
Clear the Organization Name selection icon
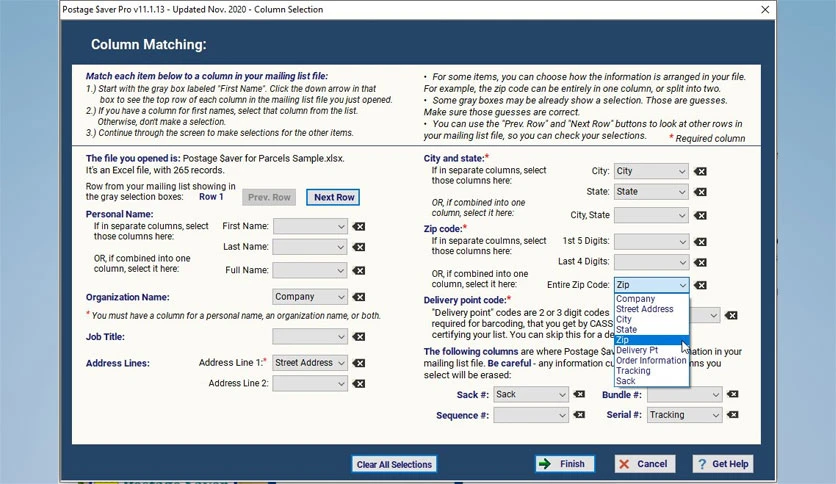coord(359,297)
